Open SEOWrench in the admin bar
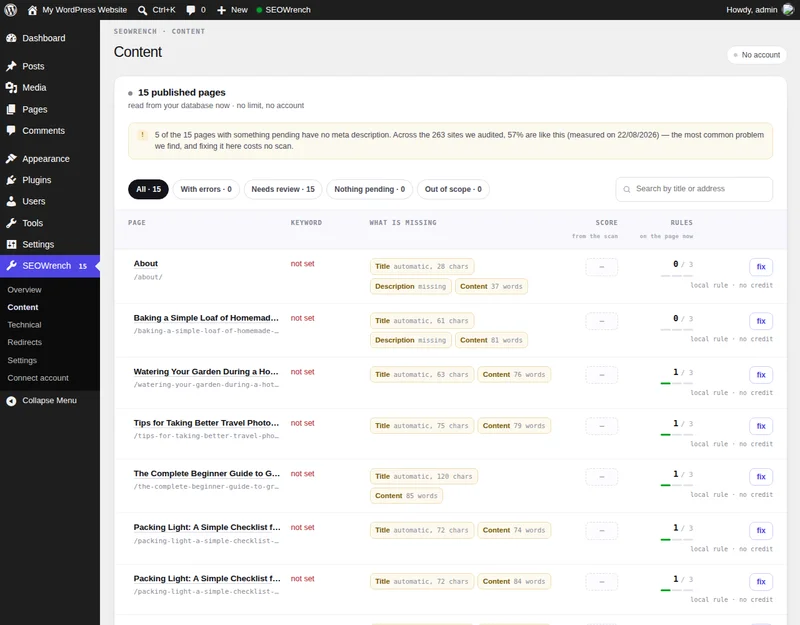 click(x=283, y=10)
